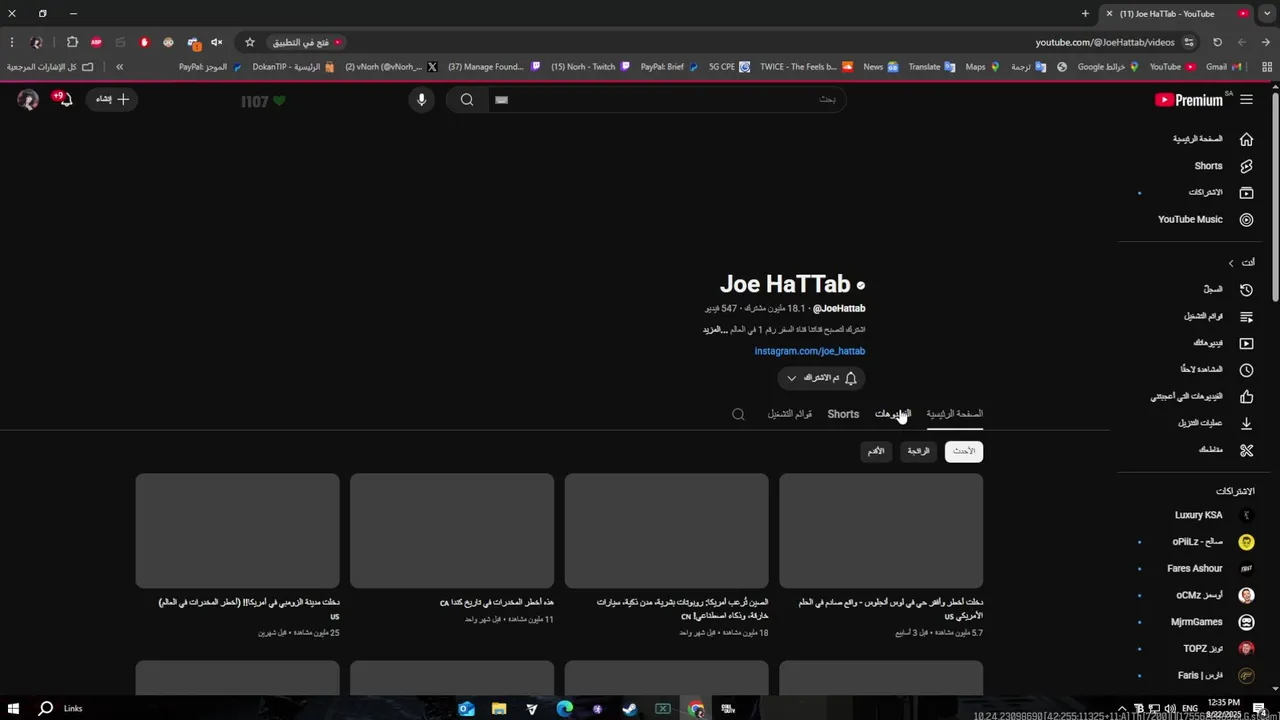Click the search magnifier button

[467, 99]
